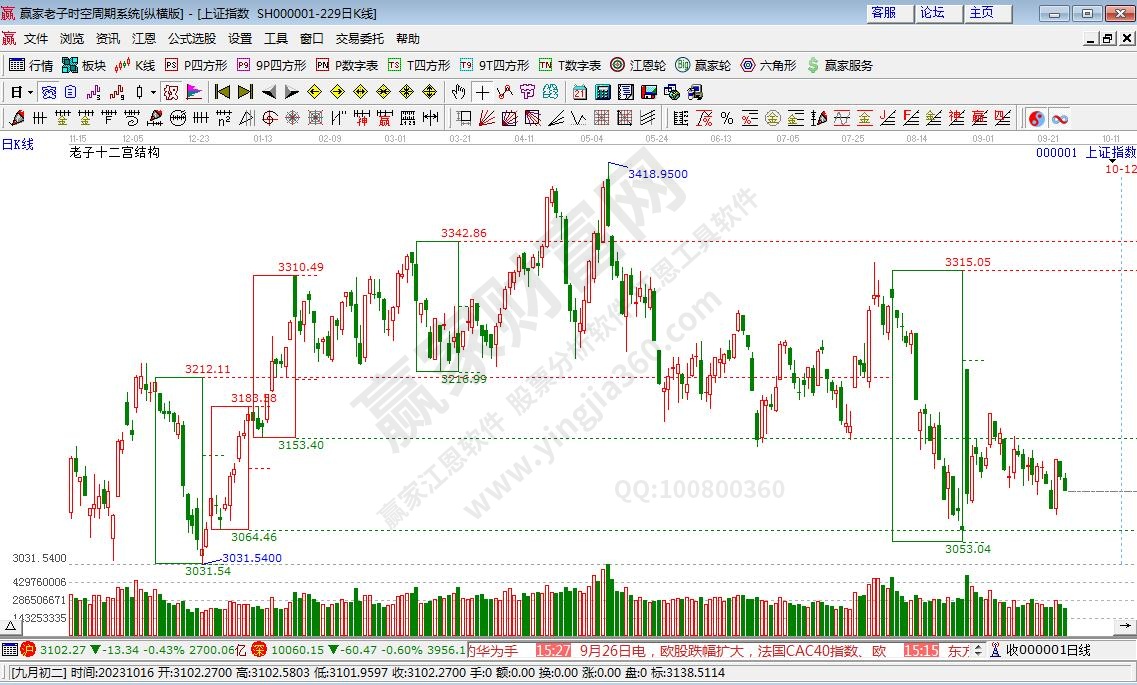This screenshot has width=1137, height=685.
Task: Select the hand pan tool
Action: click(x=458, y=92)
